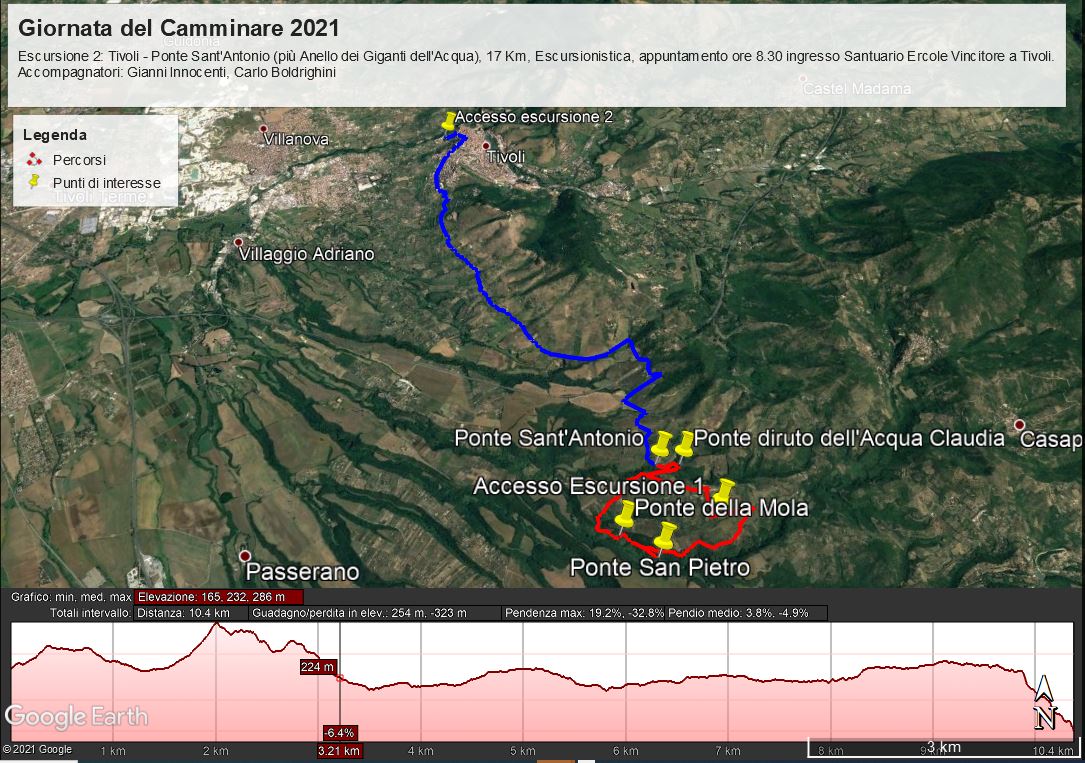The height and width of the screenshot is (763, 1085).
Task: Click the red place marker dot for Villaggio Adriano
Action: pos(239,243)
